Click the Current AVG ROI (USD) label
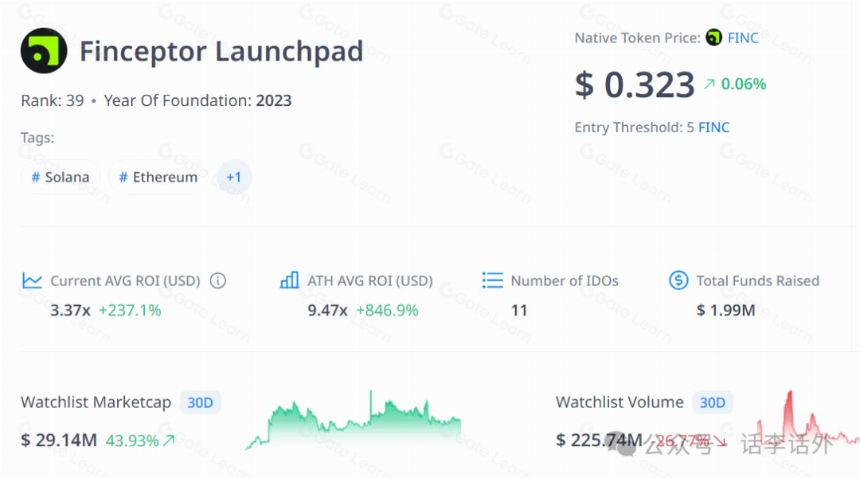Image resolution: width=860 pixels, height=478 pixels. point(125,281)
